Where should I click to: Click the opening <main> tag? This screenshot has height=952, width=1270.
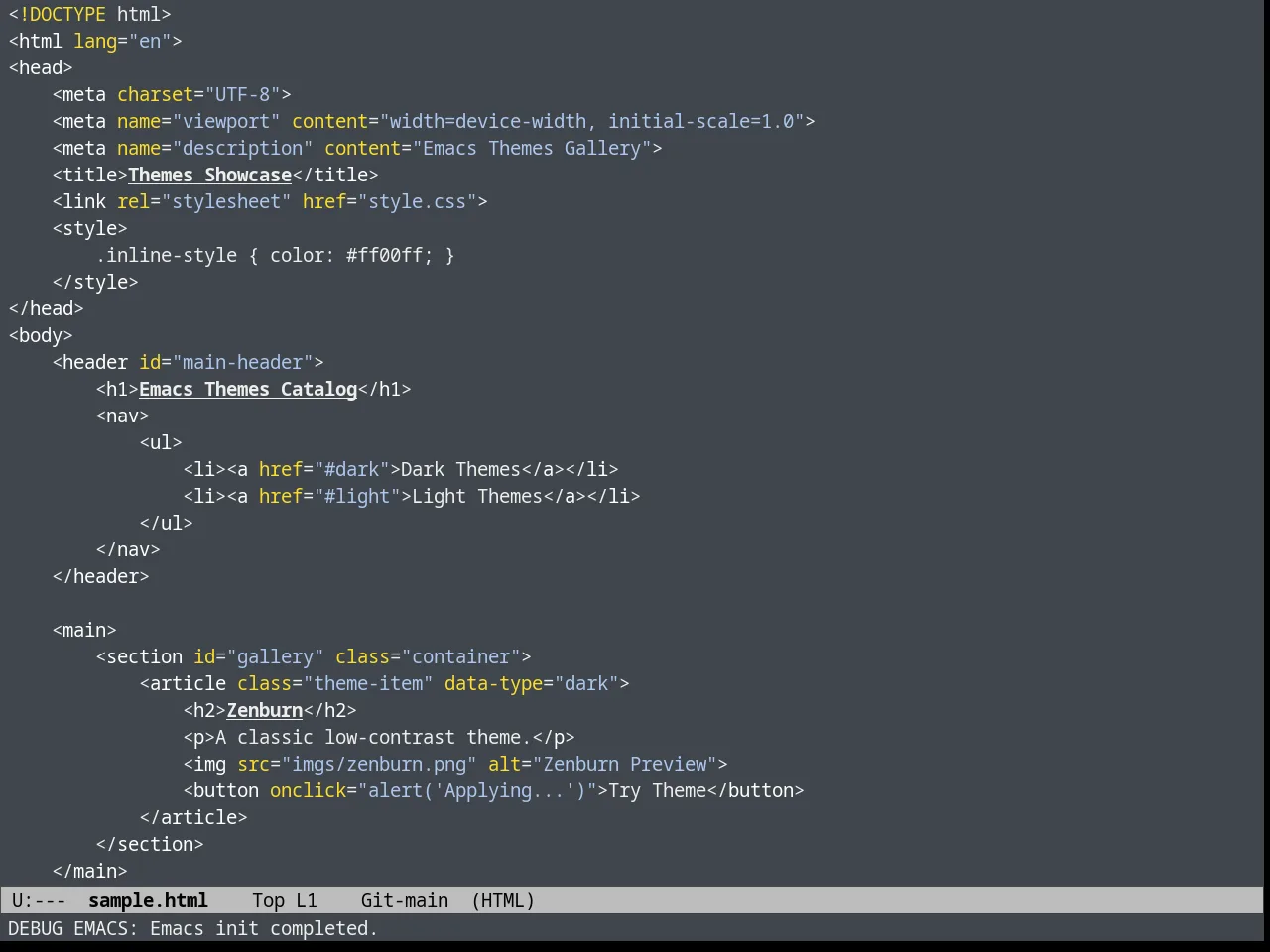tap(84, 630)
